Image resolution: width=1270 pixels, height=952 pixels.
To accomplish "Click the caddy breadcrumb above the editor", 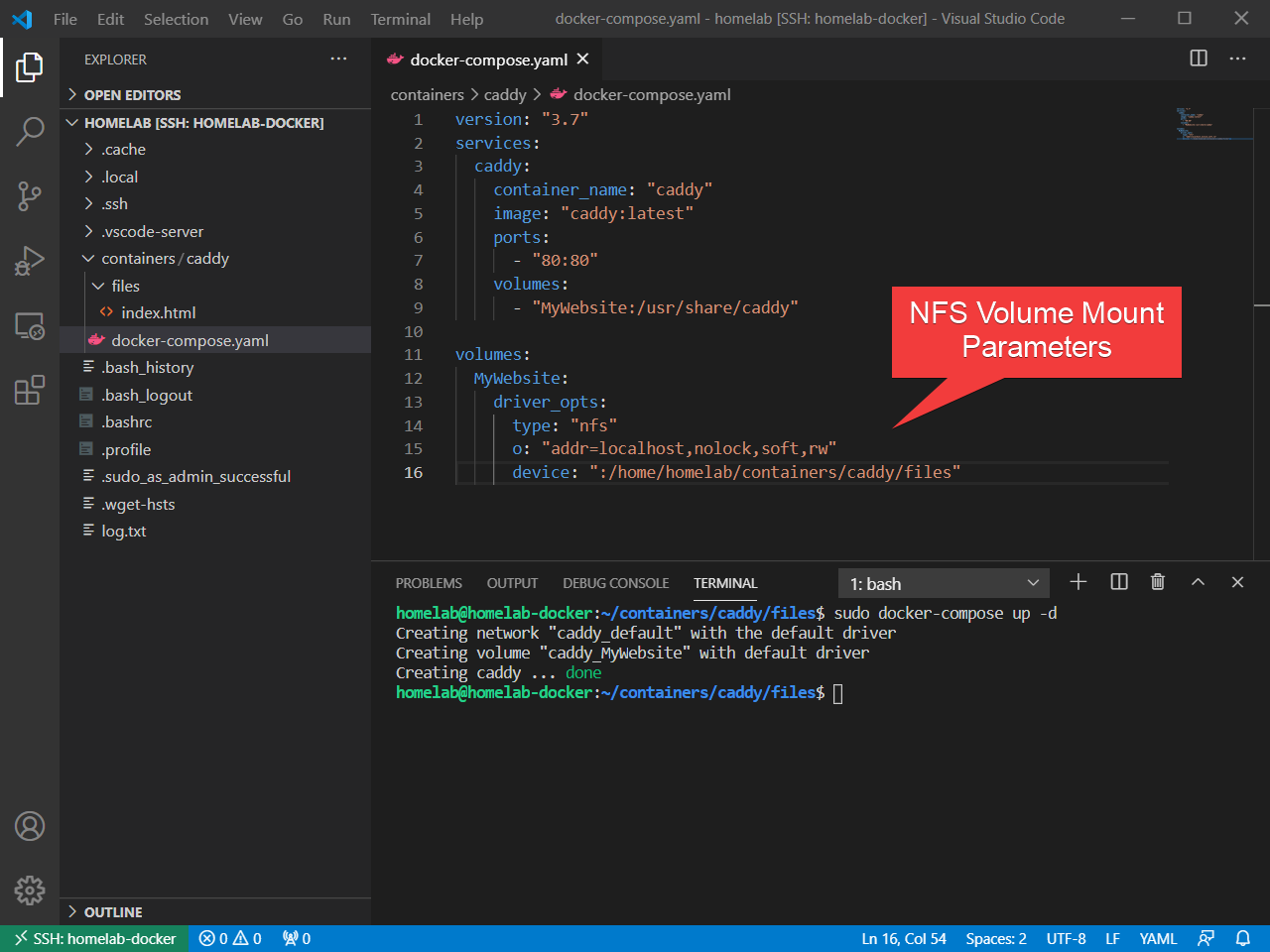I will point(504,94).
